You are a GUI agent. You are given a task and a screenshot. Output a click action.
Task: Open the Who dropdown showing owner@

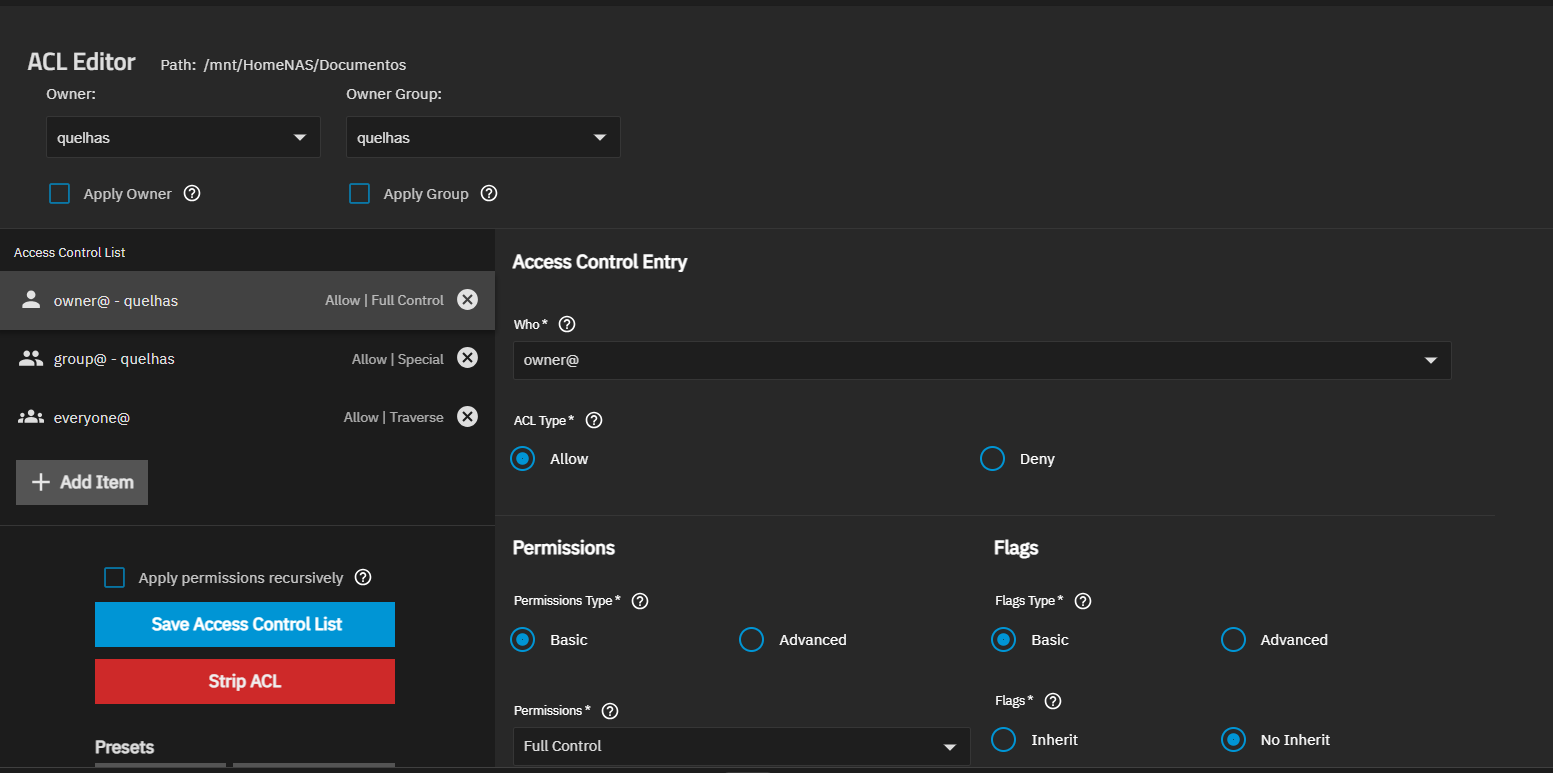coord(981,360)
